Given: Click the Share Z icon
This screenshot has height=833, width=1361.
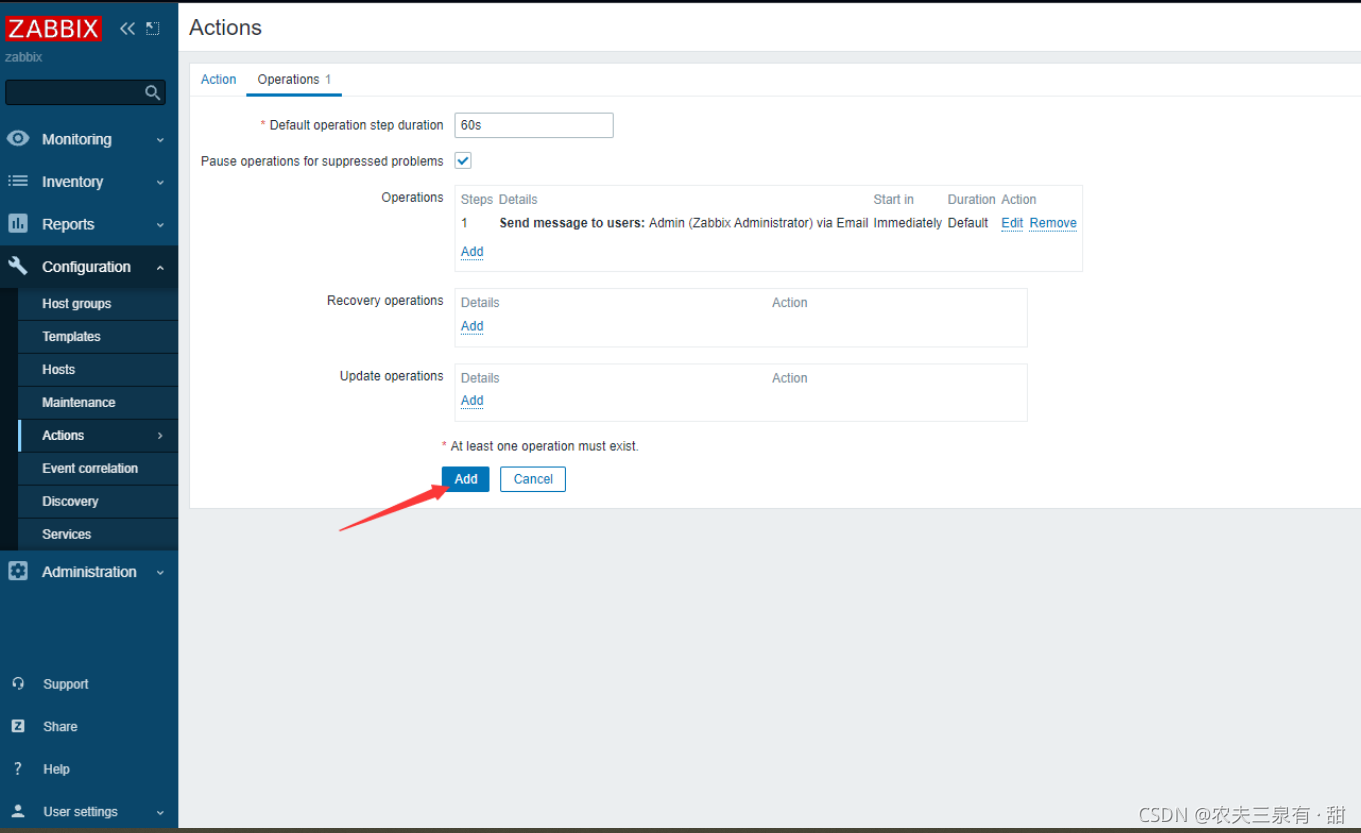Looking at the screenshot, I should [x=18, y=726].
